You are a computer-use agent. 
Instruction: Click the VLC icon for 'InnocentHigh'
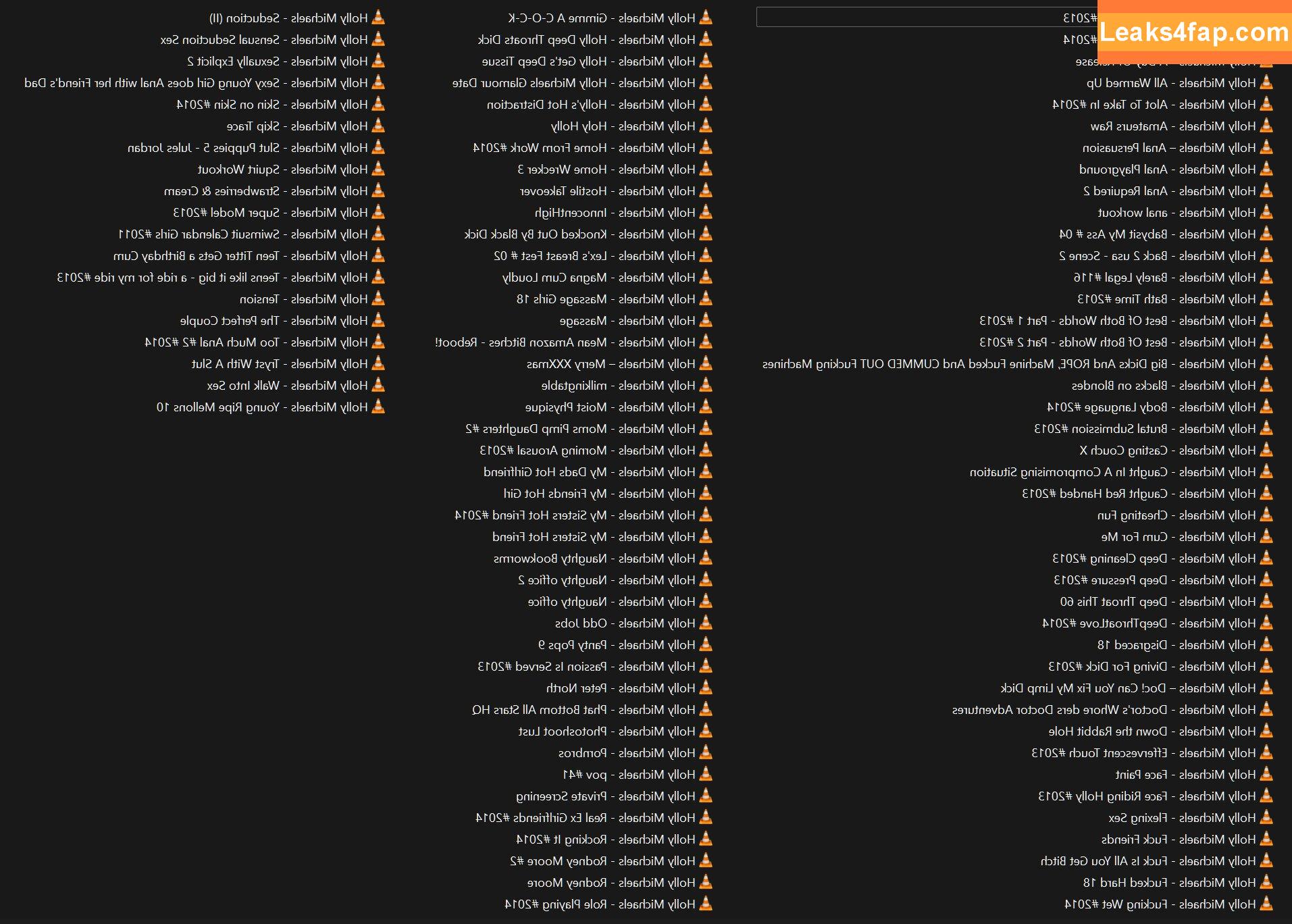click(x=706, y=212)
